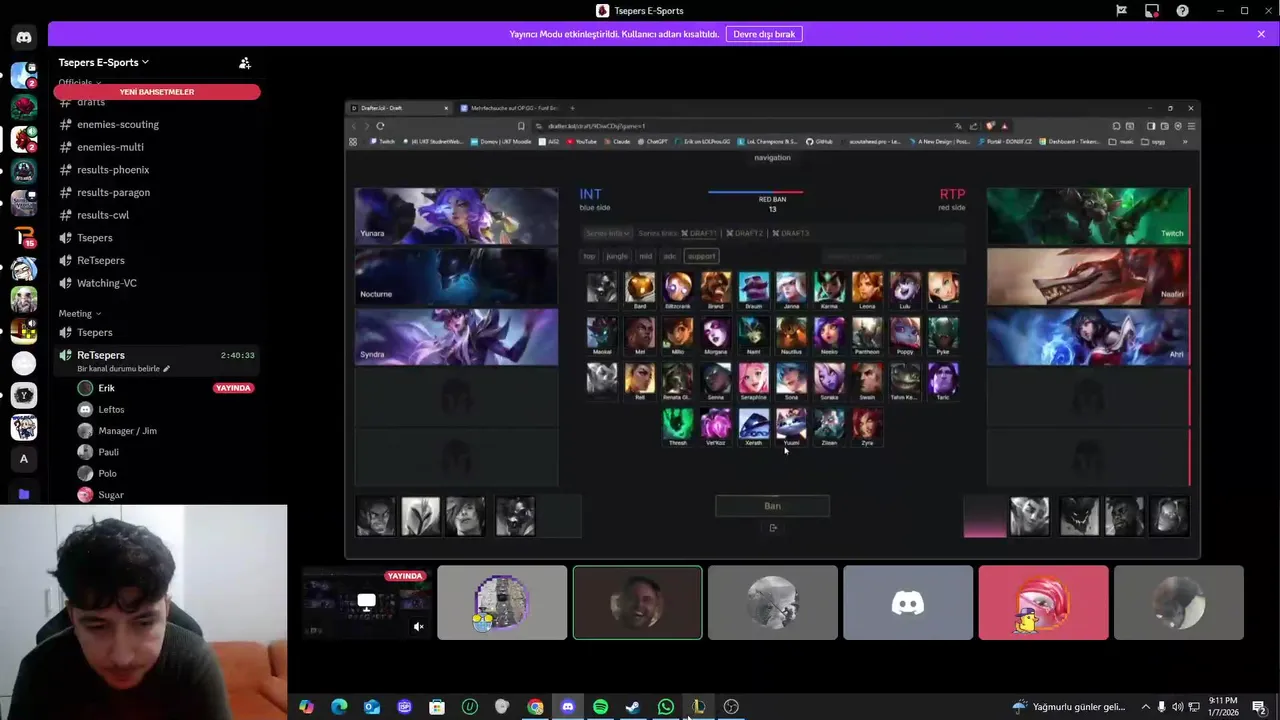Open Microsoft Store from the taskbar
1280x720 pixels.
[x=437, y=707]
